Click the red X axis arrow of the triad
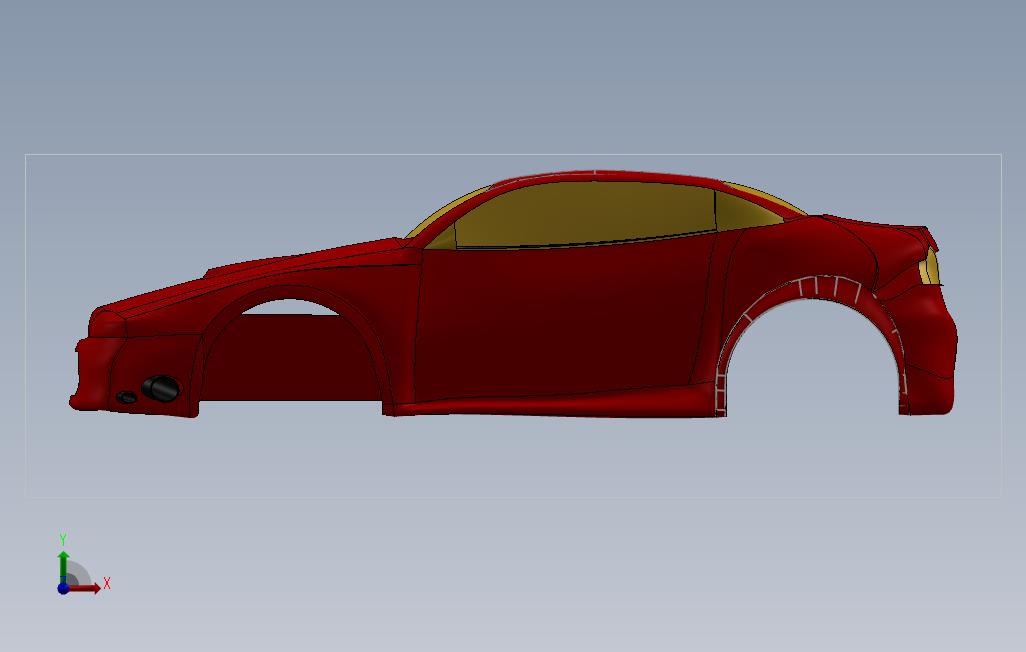 (85, 588)
